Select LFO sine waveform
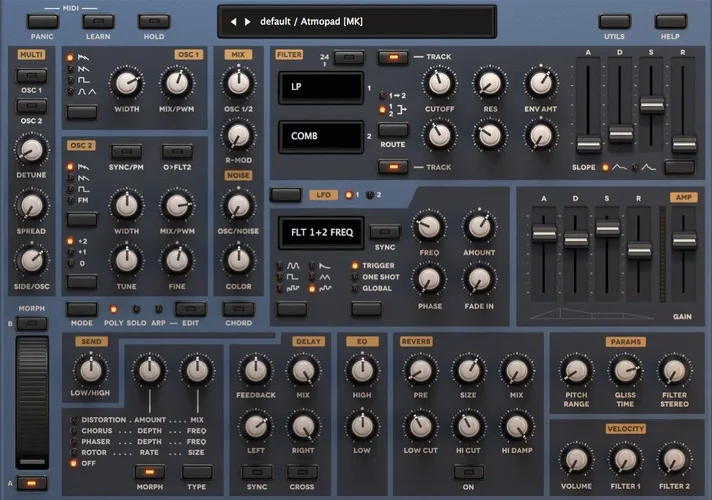712x500 pixels. 288,265
